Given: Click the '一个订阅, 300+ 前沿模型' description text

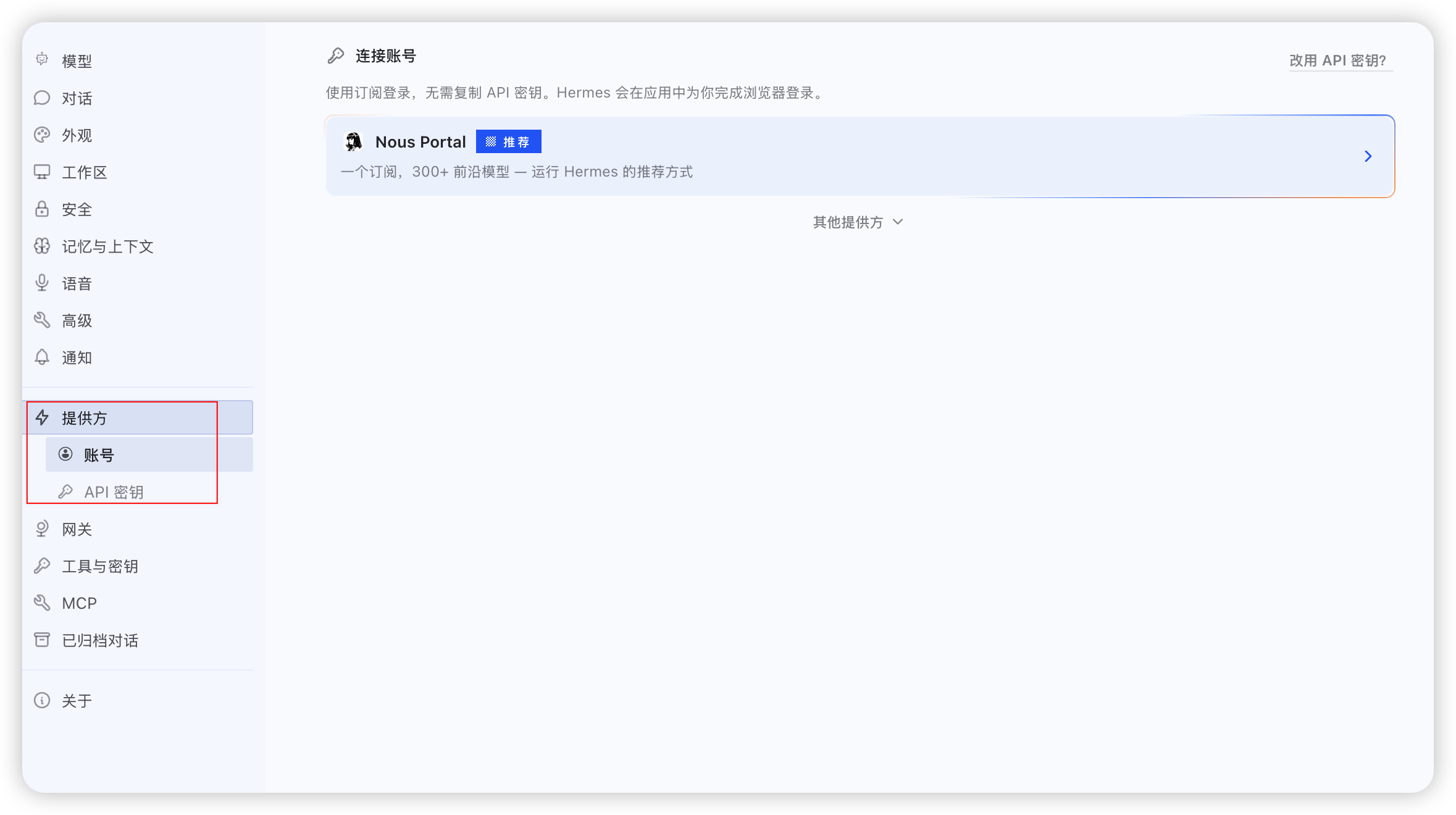Looking at the screenshot, I should pos(517,171).
